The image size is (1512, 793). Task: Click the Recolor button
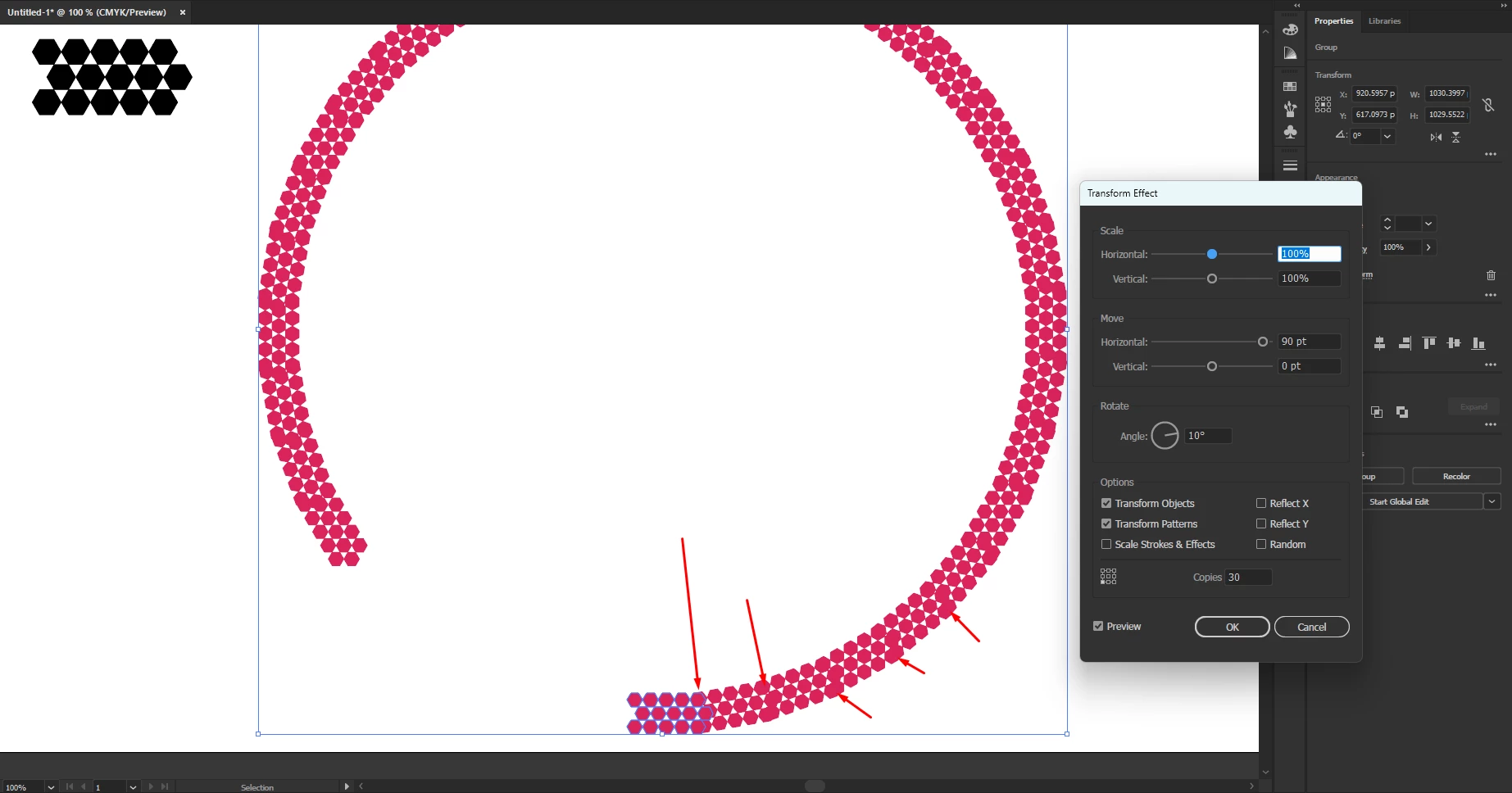pyautogui.click(x=1456, y=476)
